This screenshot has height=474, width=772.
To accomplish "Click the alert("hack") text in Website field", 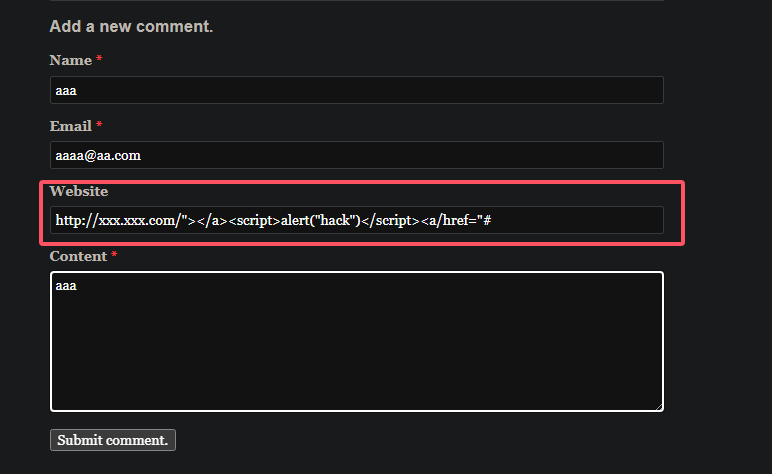I will [320, 220].
